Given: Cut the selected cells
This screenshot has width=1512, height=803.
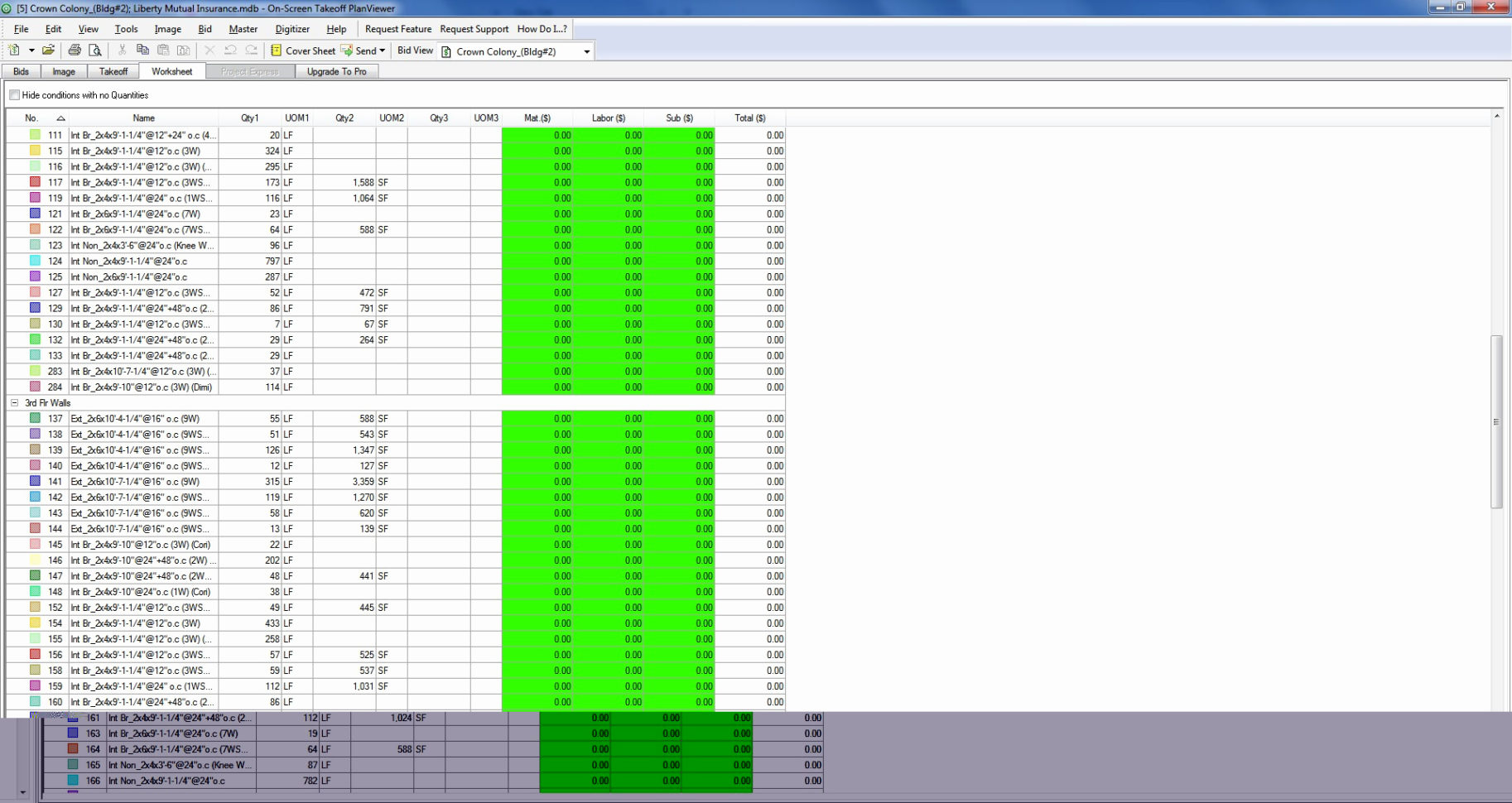Looking at the screenshot, I should coord(120,50).
